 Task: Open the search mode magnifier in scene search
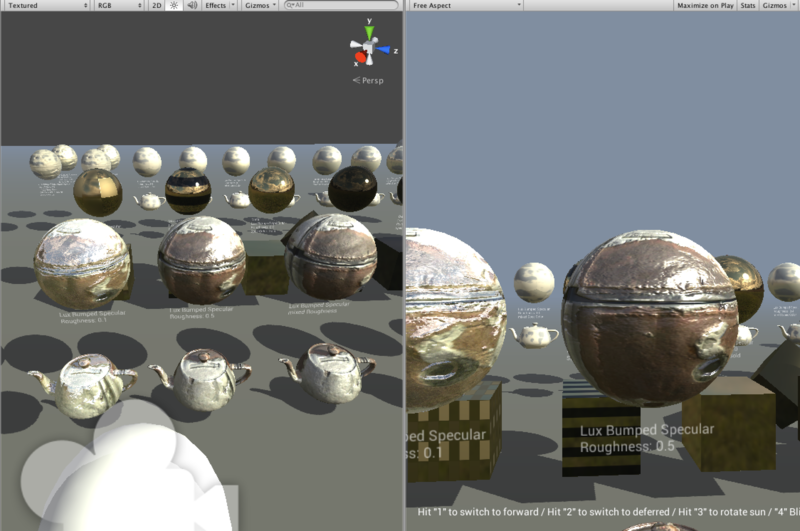pyautogui.click(x=291, y=5)
